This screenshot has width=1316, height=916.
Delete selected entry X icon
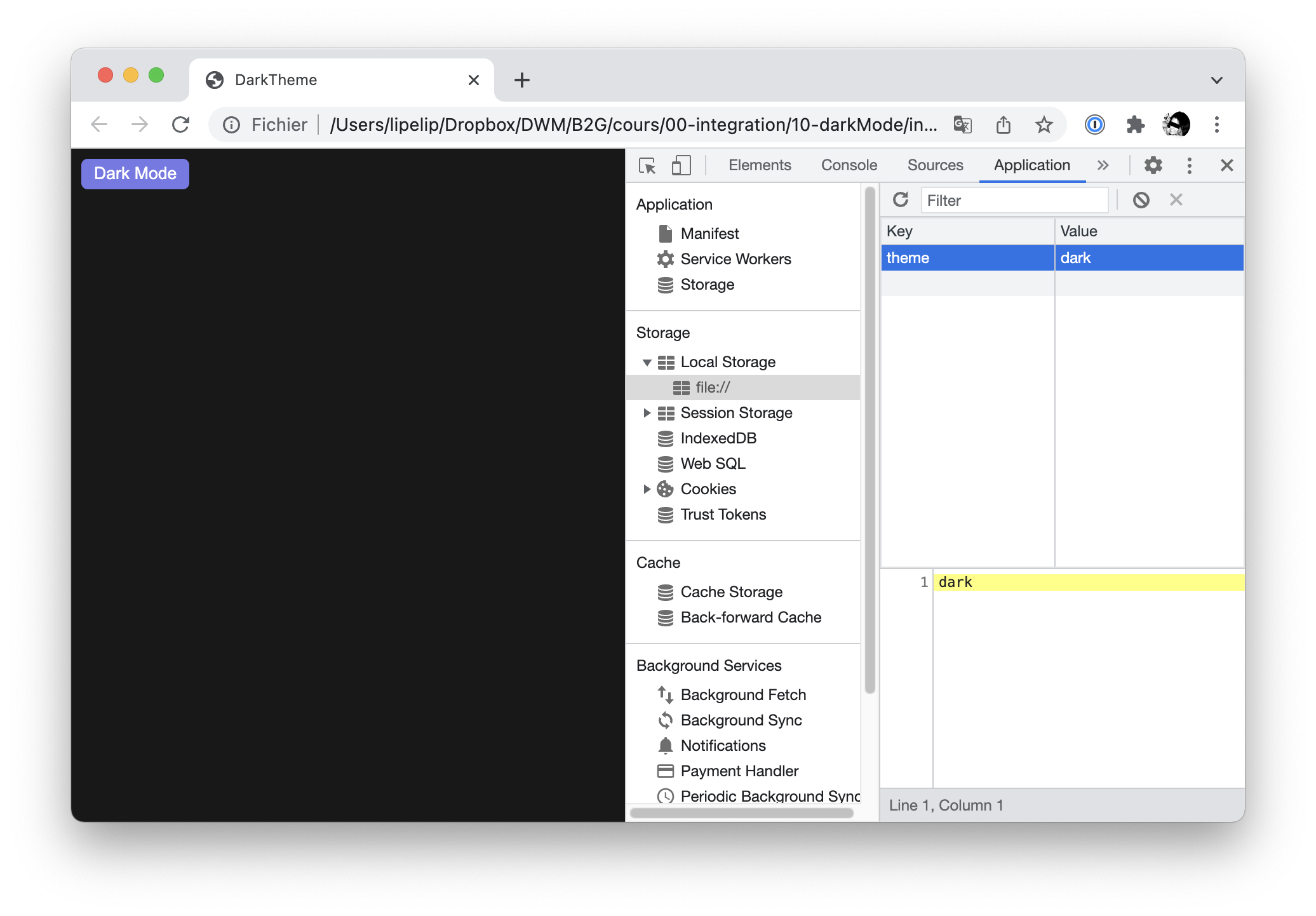coord(1176,200)
